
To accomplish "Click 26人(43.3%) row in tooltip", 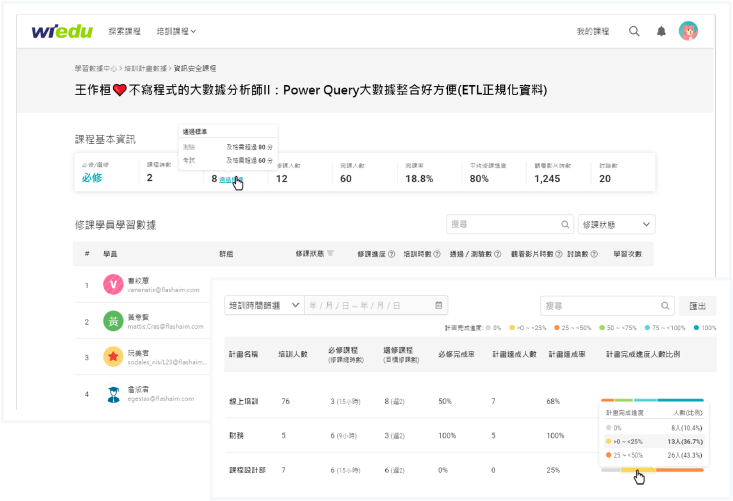I will pos(654,455).
